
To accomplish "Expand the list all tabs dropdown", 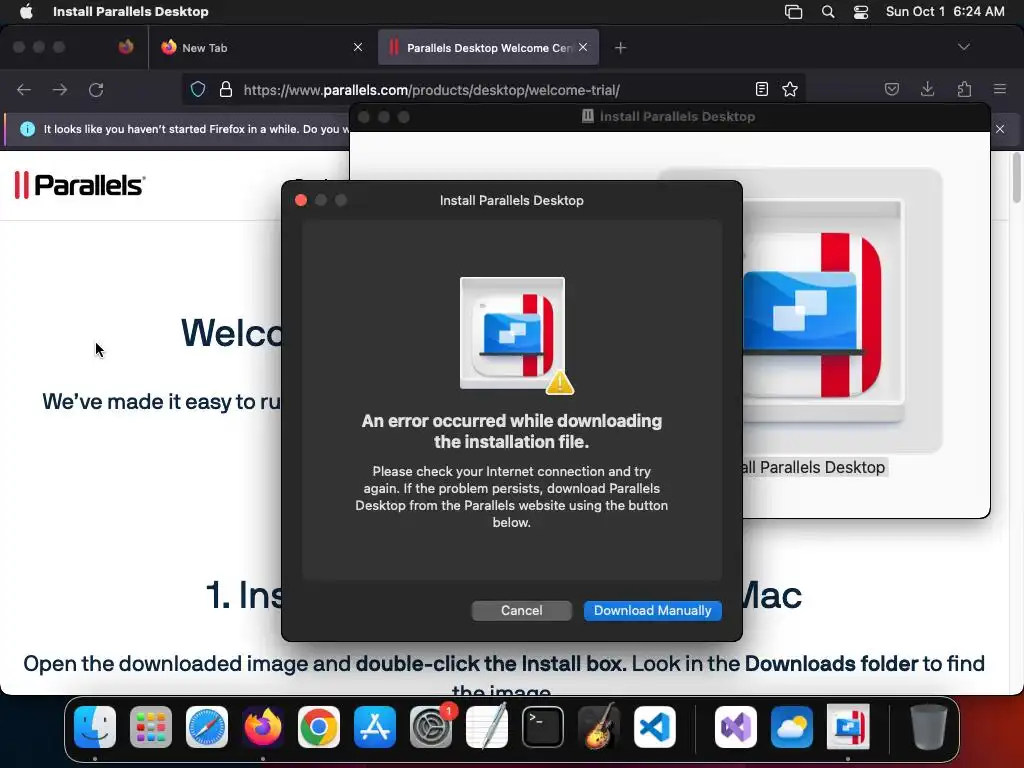I will [x=963, y=47].
